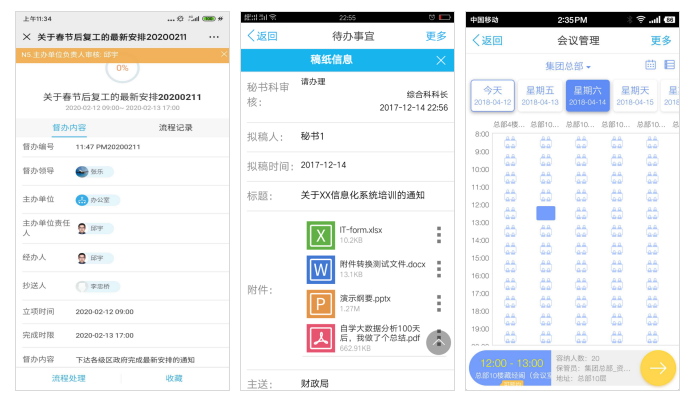Viewport: 686px width, 398px height.
Task: Expand the 集团总部 dropdown
Action: coord(568,66)
